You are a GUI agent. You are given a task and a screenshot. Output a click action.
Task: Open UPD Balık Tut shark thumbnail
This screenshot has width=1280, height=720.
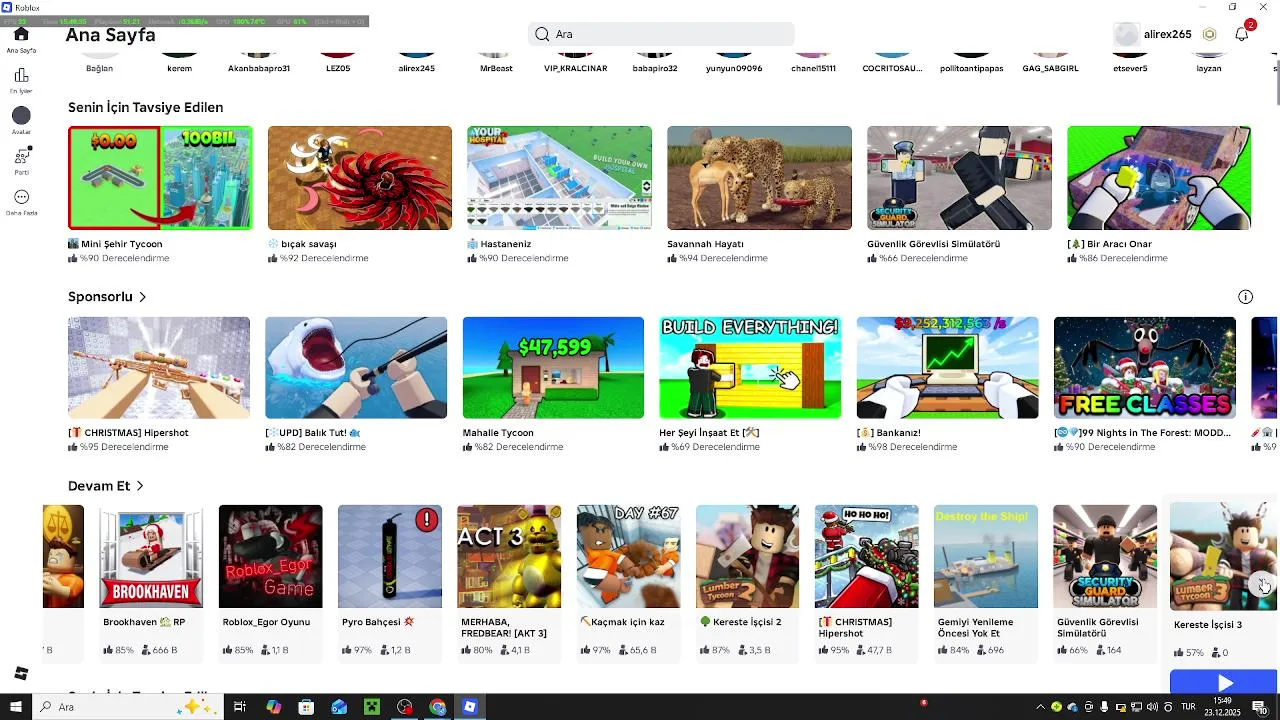(x=356, y=368)
